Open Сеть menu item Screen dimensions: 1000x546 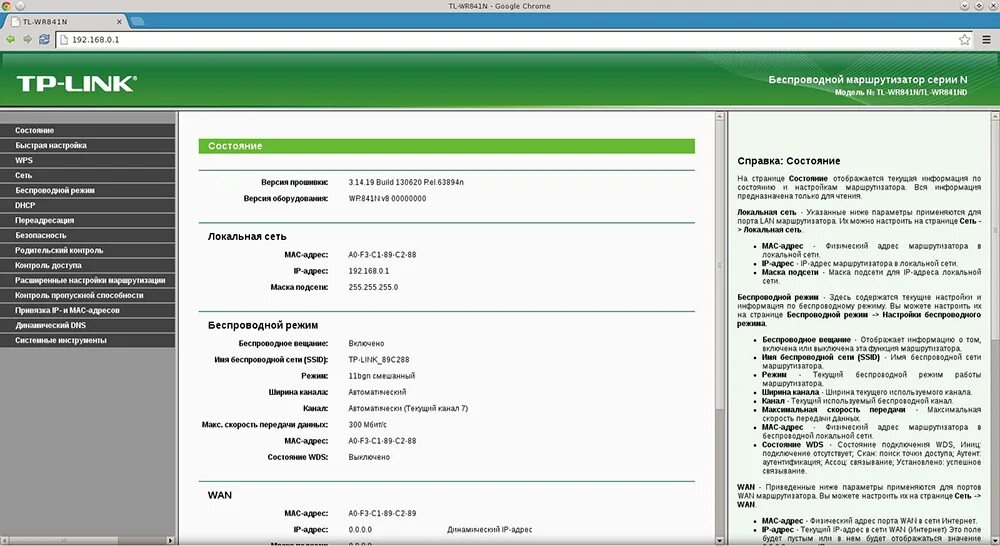[x=87, y=175]
